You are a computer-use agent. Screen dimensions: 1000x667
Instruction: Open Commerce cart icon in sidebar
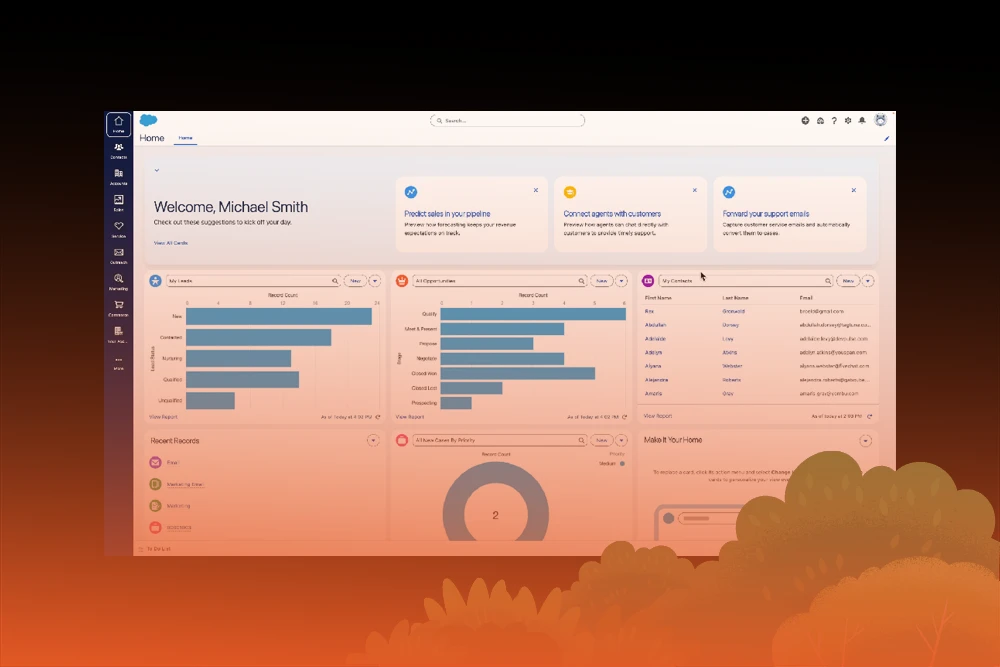(119, 309)
